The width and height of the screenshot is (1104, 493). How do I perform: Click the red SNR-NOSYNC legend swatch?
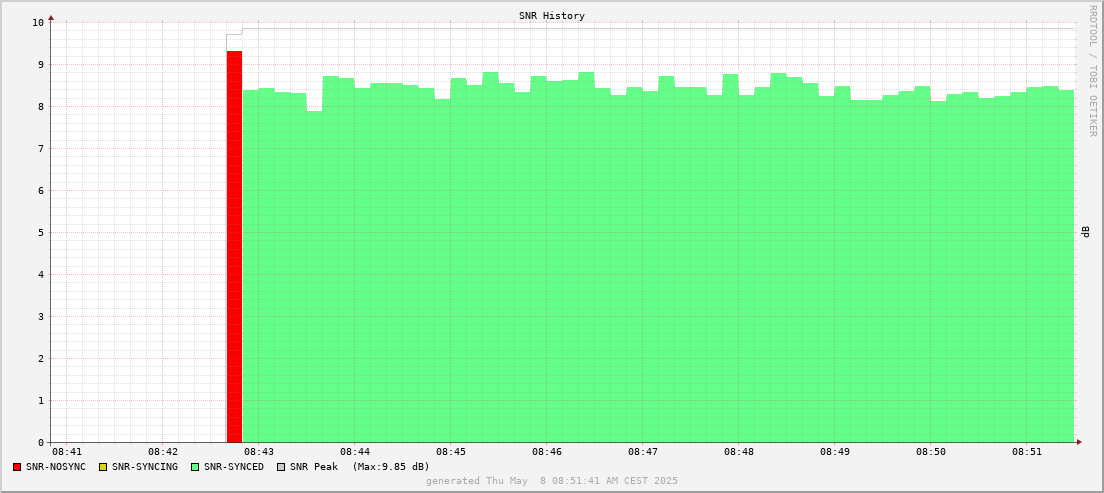[x=17, y=467]
